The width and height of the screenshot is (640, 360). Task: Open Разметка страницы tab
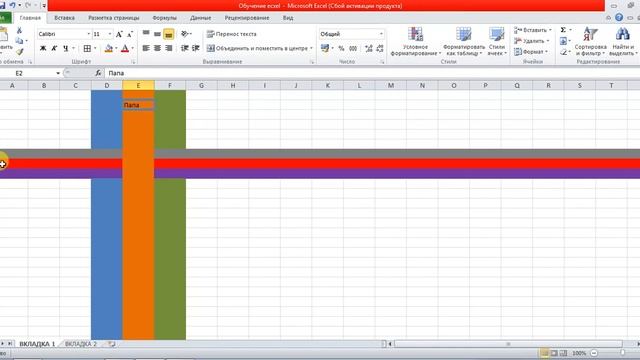113,18
